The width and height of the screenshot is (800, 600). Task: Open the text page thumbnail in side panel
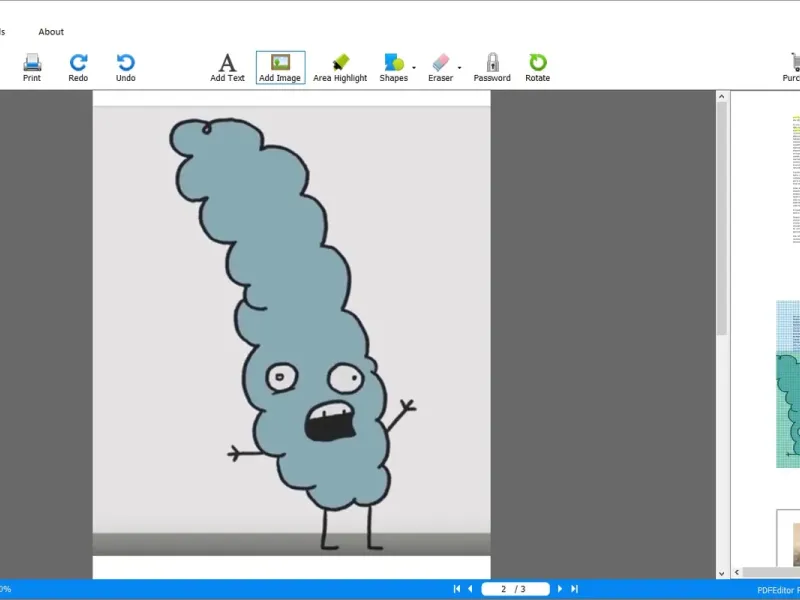pos(796,180)
